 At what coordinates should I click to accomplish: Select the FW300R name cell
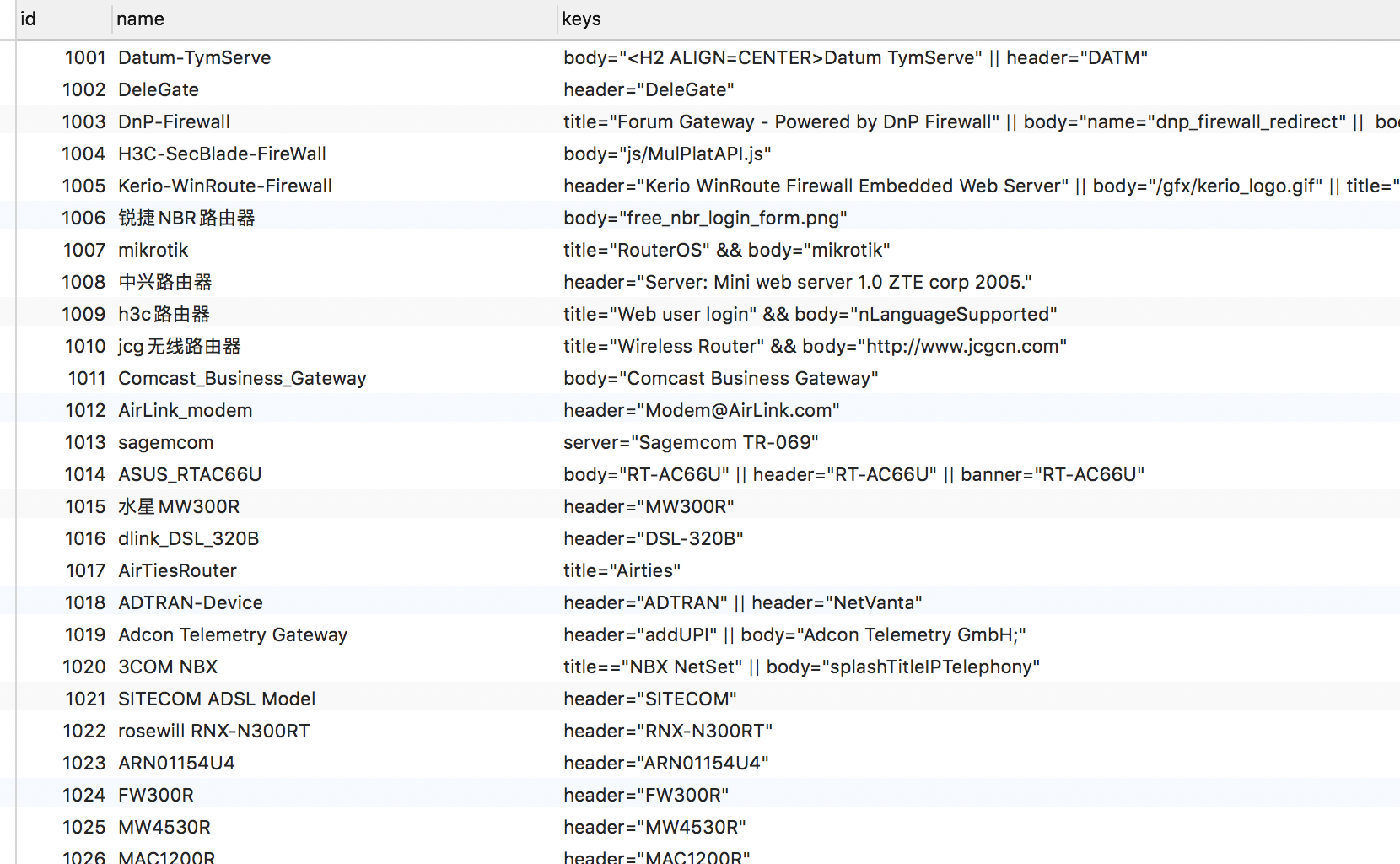click(x=335, y=795)
